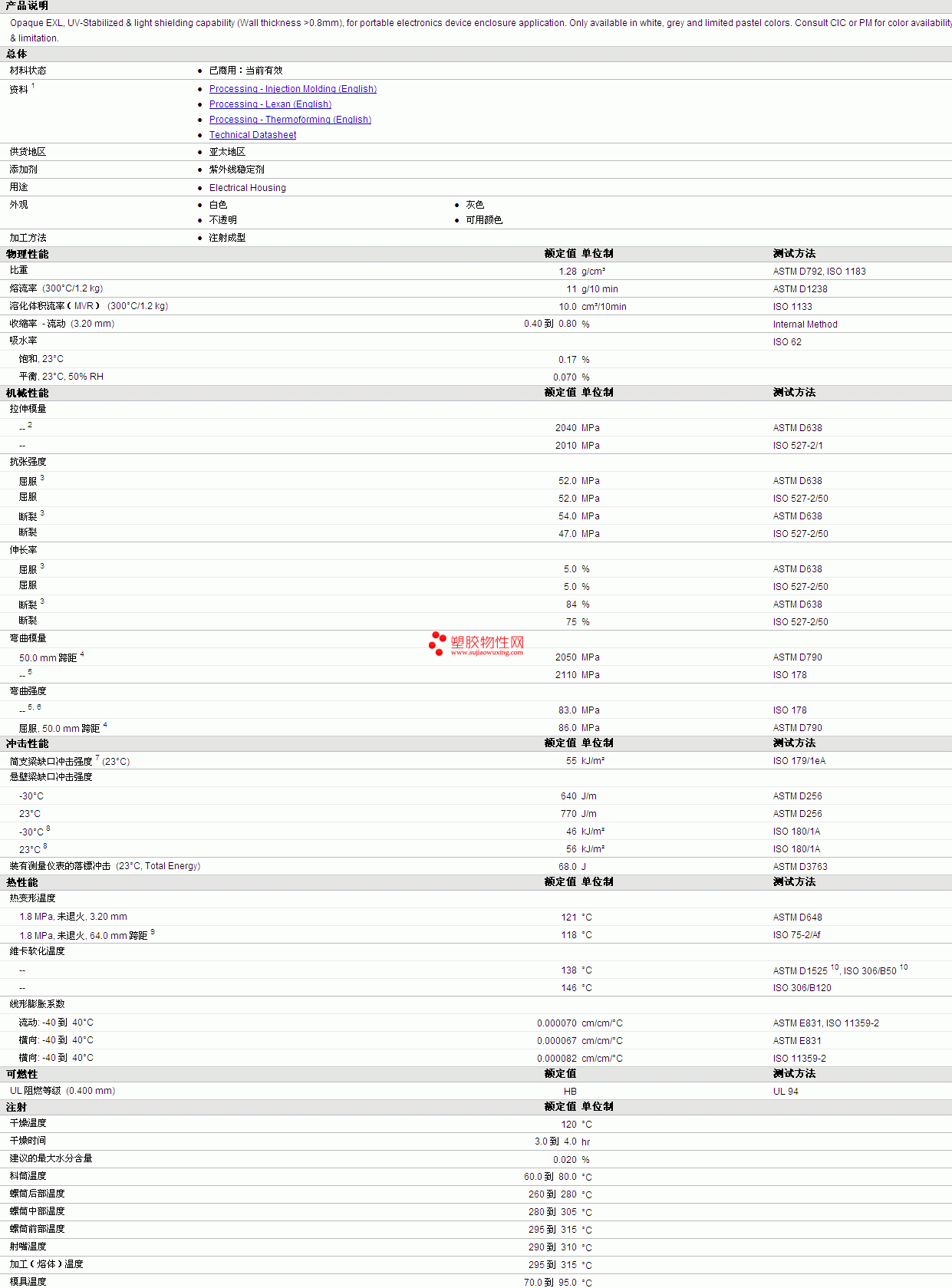Click the 物理性能 section heading

click(x=27, y=254)
